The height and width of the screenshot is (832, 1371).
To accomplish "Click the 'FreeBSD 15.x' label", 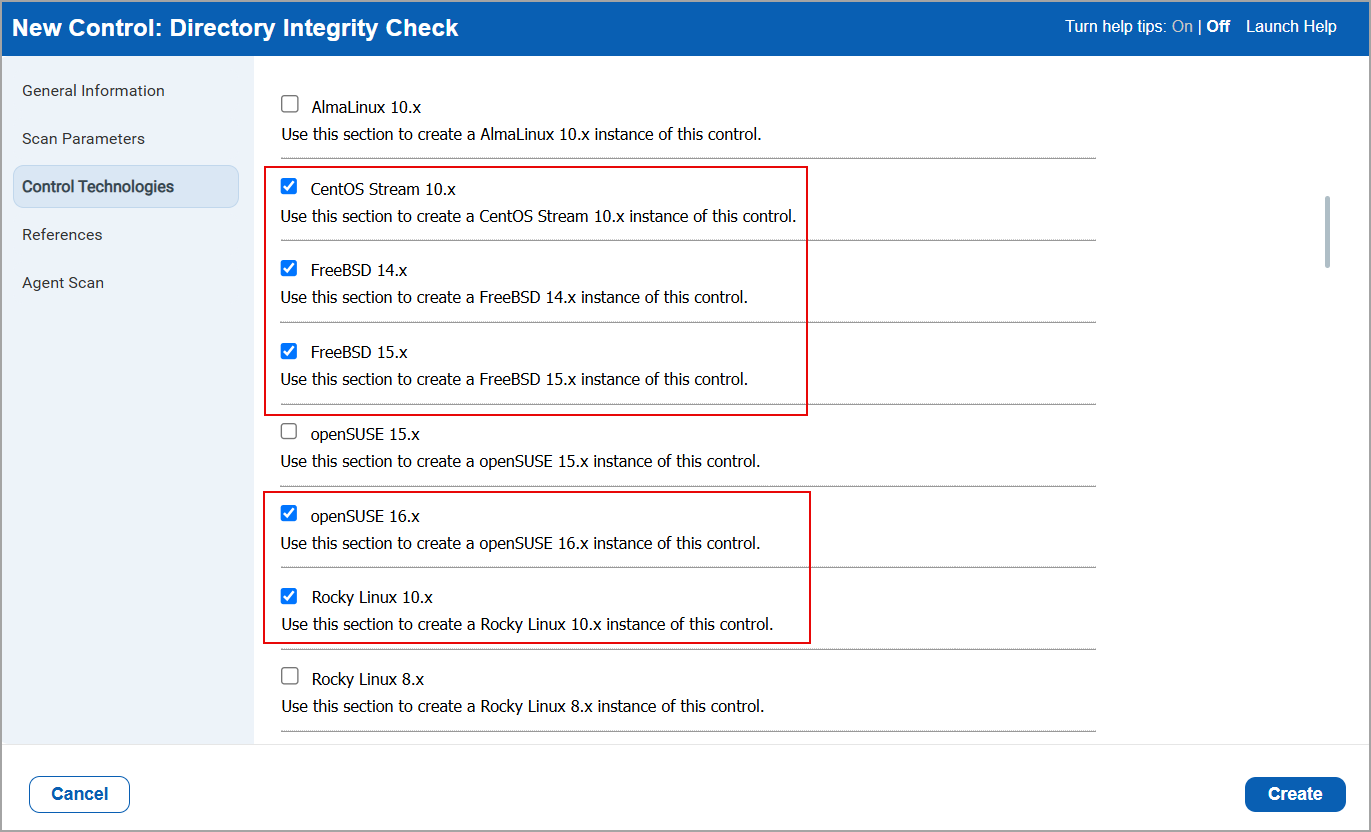I will (359, 352).
